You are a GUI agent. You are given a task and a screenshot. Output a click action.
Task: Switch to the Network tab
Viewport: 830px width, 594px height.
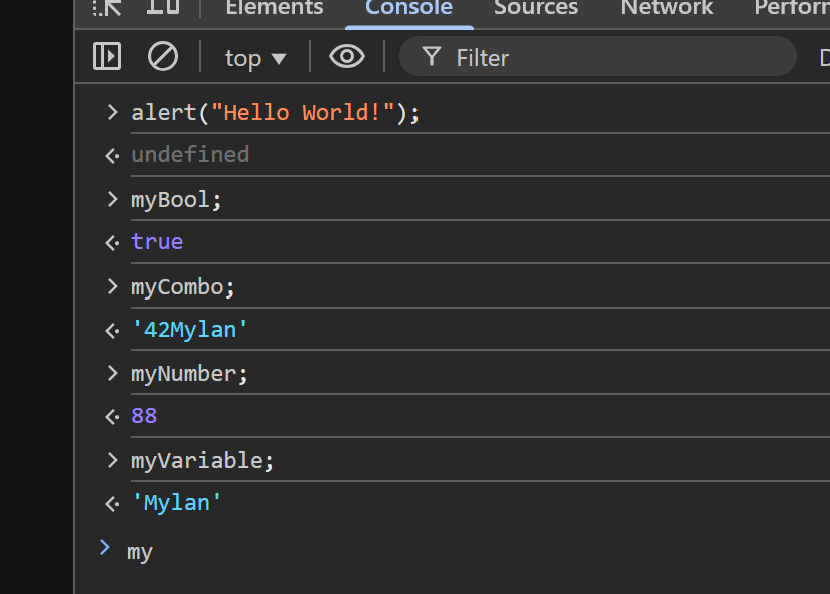pos(666,10)
